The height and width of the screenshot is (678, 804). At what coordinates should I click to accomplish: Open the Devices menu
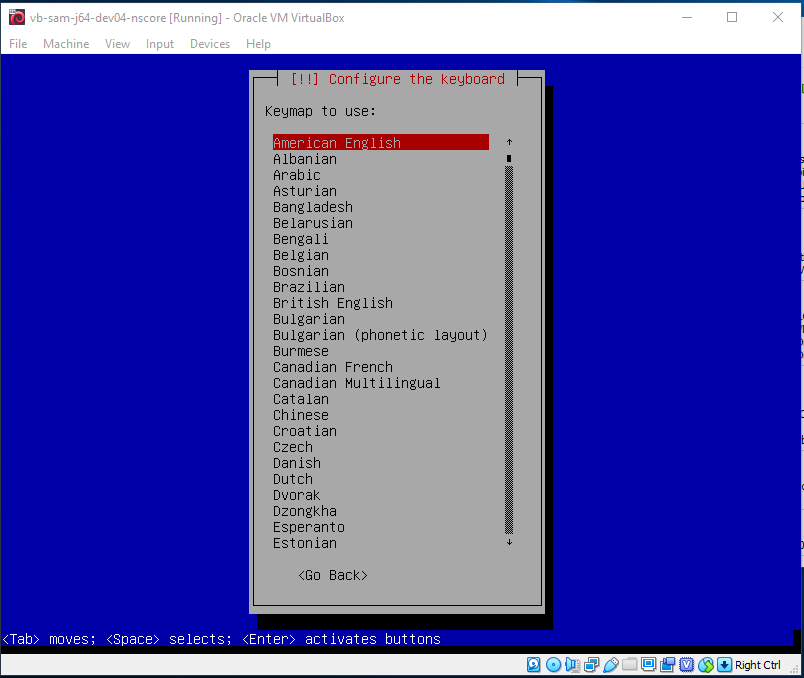click(210, 44)
